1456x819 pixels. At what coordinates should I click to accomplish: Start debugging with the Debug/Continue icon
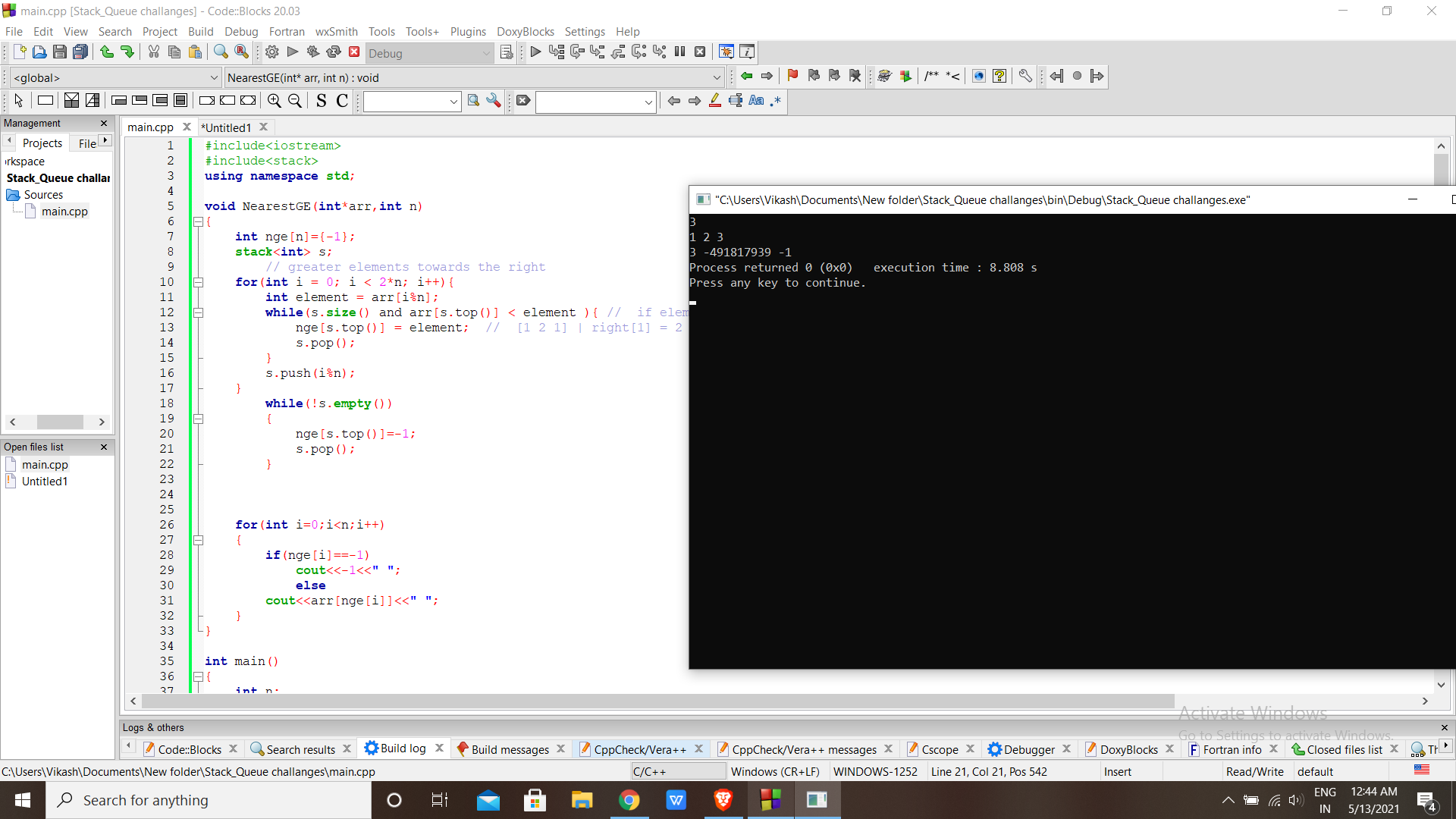point(535,52)
